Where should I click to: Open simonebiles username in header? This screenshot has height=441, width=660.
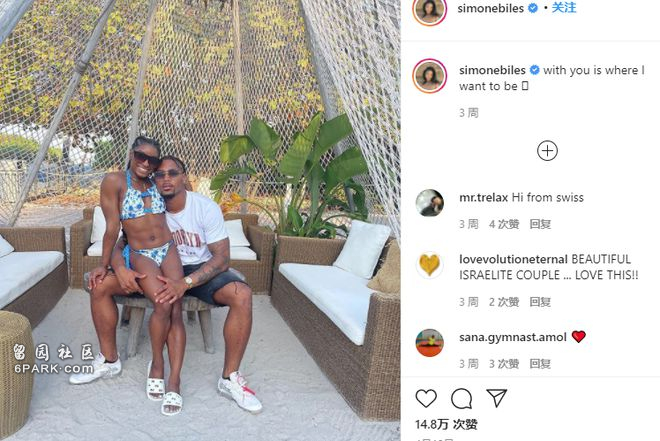tap(491, 8)
